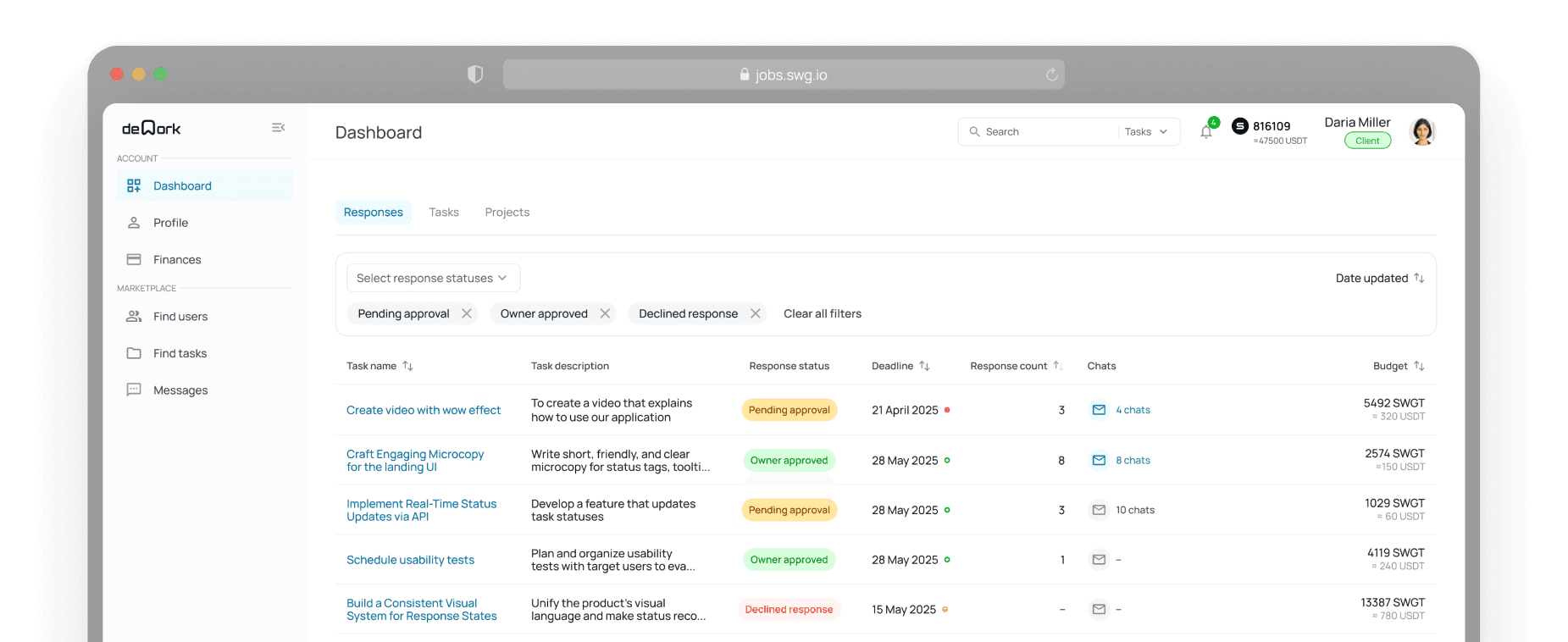The height and width of the screenshot is (642, 1568).
Task: Click the 15 May 2025 deadline
Action: (904, 610)
